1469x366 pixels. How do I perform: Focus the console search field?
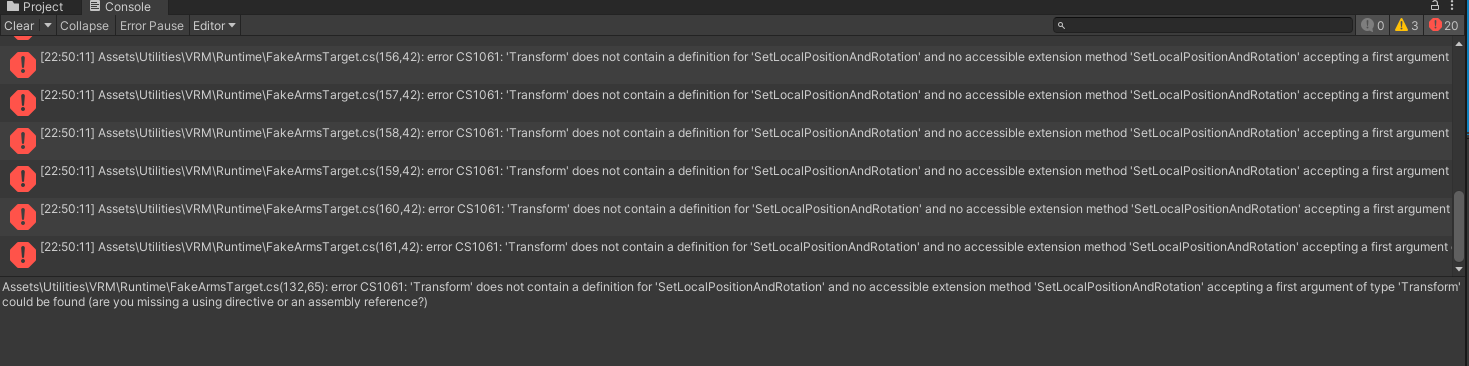(1202, 25)
